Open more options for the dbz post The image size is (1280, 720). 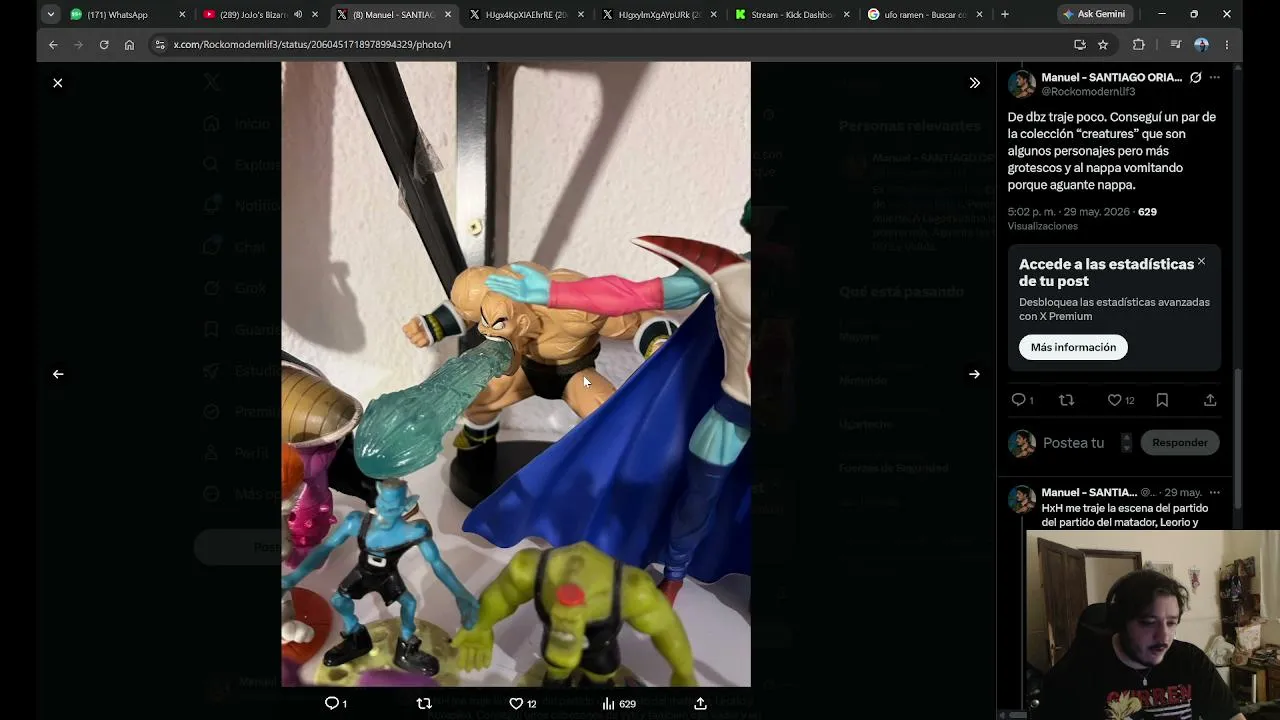[1215, 77]
